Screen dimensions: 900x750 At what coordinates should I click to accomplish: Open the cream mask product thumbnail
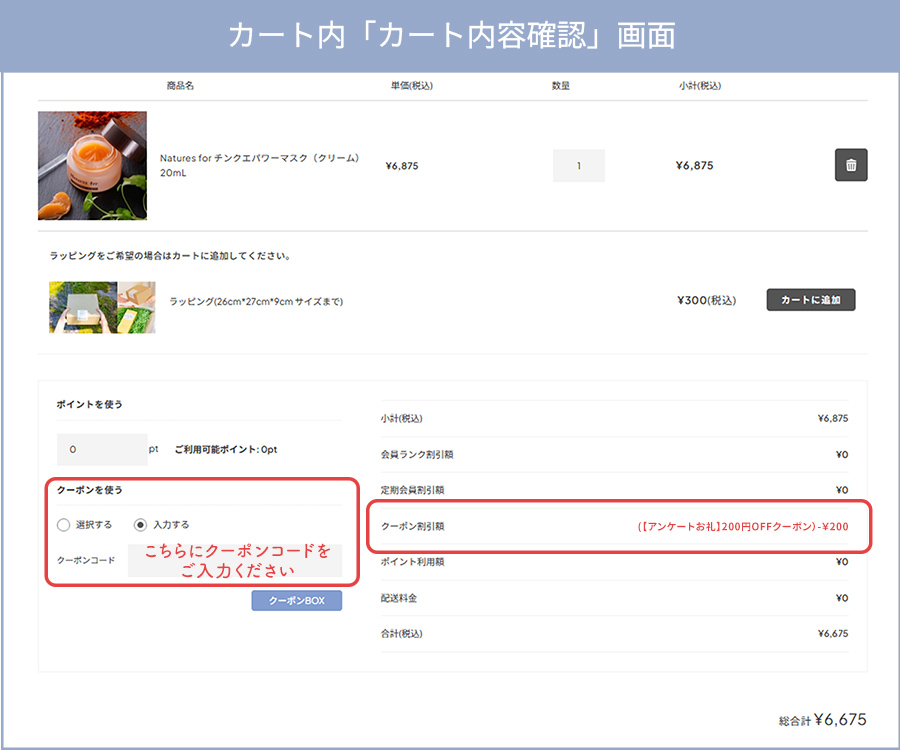[92, 165]
